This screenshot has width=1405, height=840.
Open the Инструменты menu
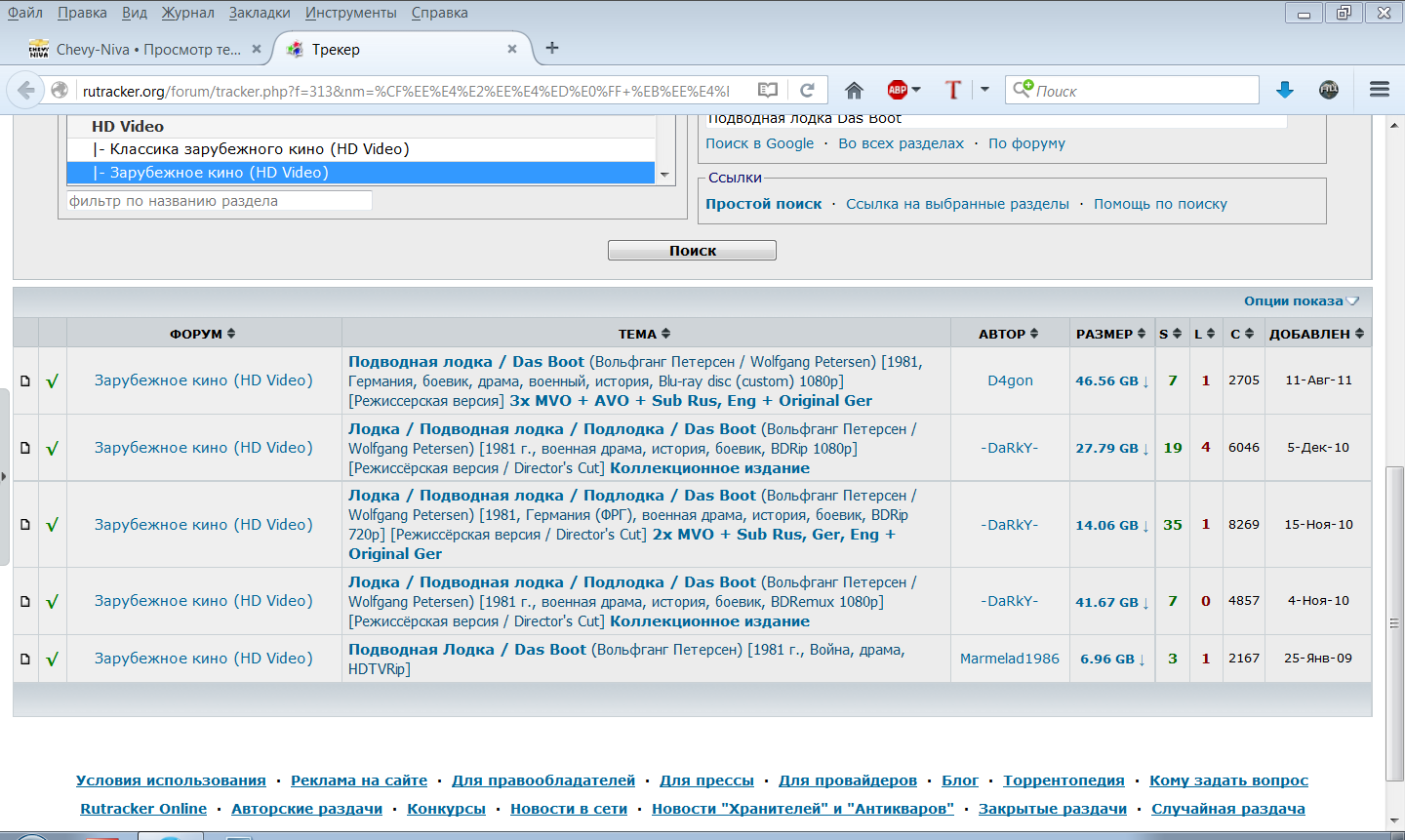(x=351, y=13)
